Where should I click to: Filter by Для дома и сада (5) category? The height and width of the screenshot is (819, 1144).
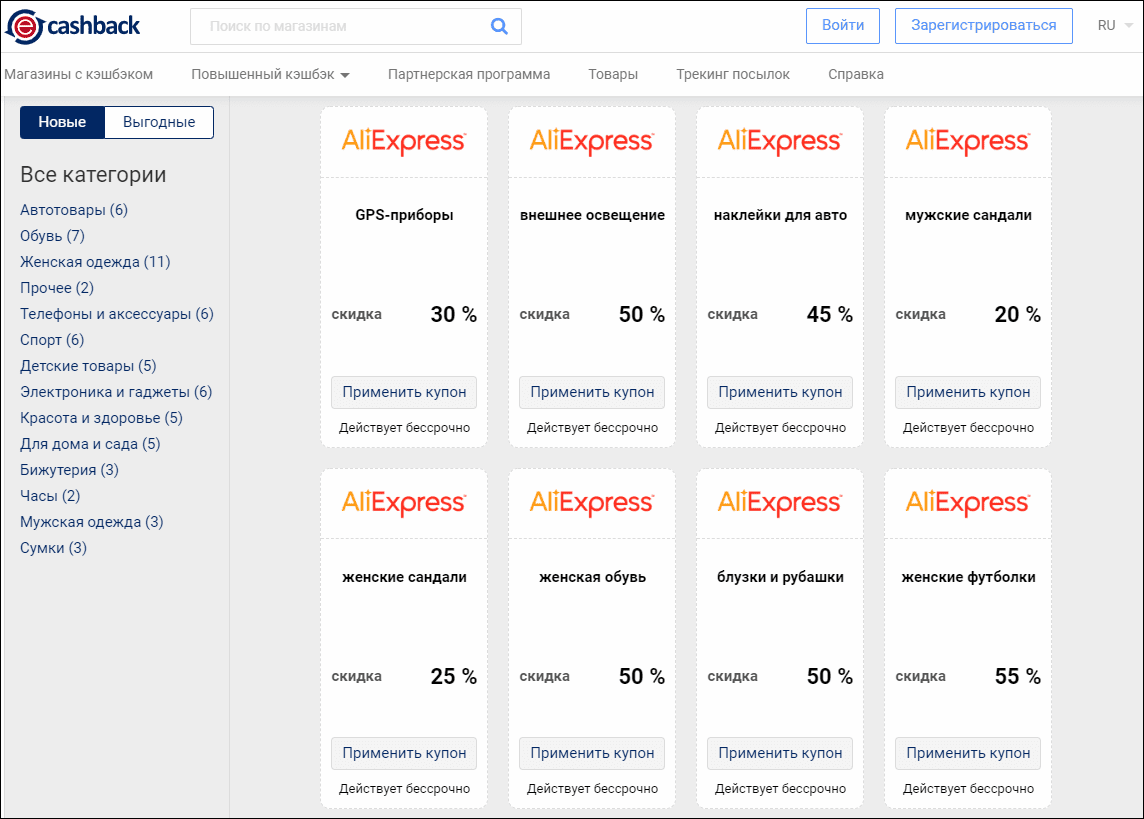tap(90, 444)
